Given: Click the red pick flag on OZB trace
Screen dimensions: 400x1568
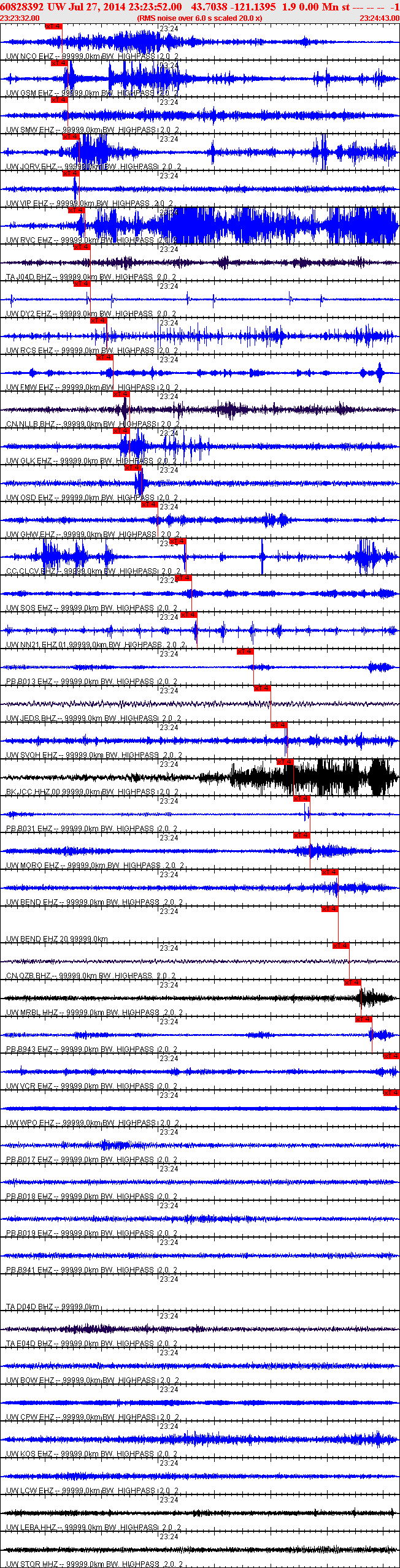Looking at the screenshot, I should 340,946.
